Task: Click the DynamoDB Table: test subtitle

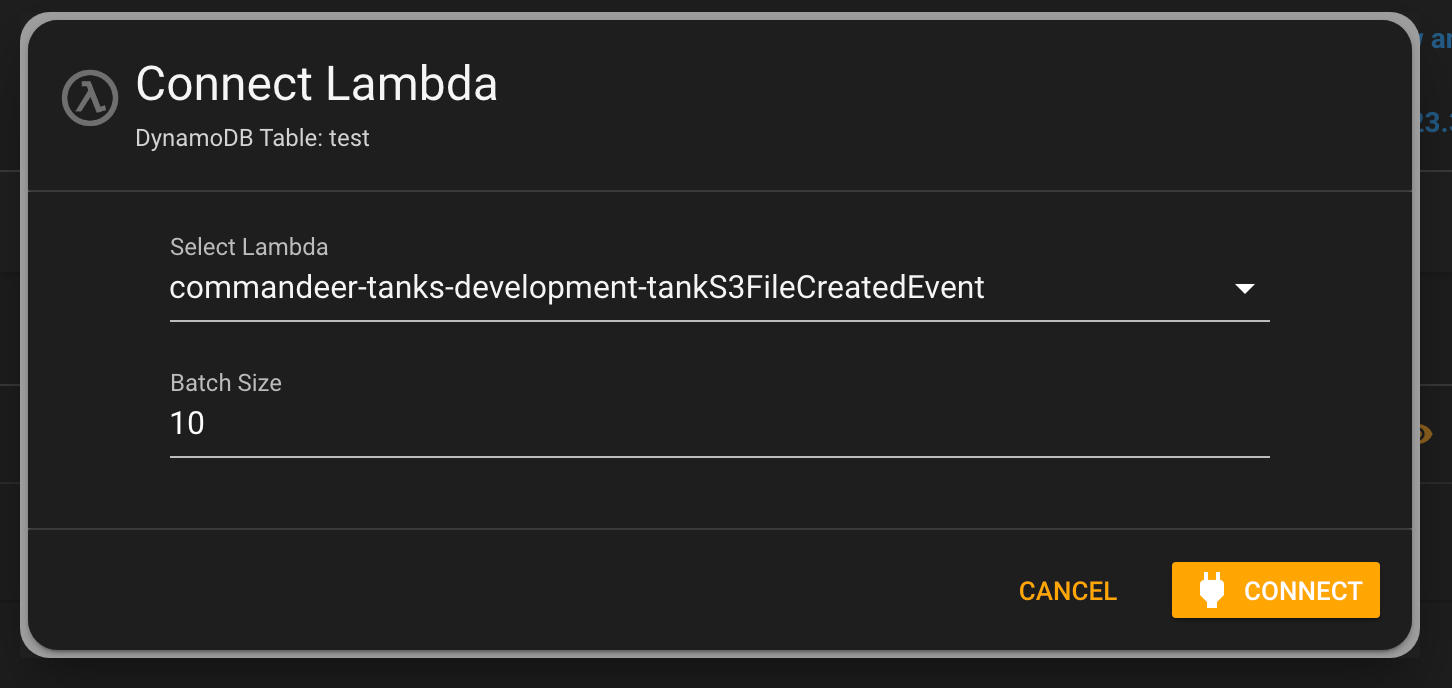Action: (253, 138)
